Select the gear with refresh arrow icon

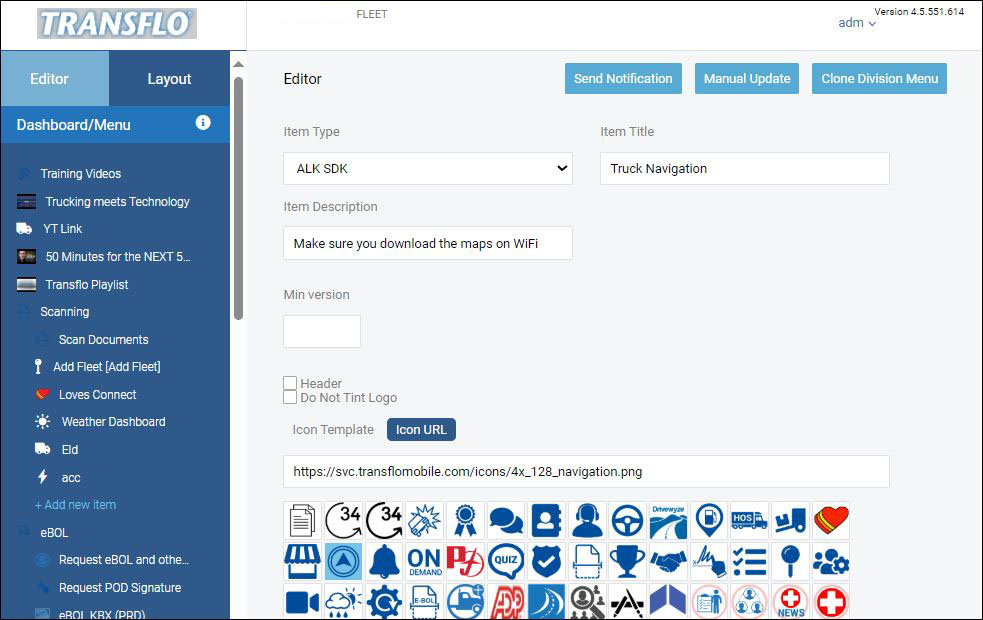(384, 601)
